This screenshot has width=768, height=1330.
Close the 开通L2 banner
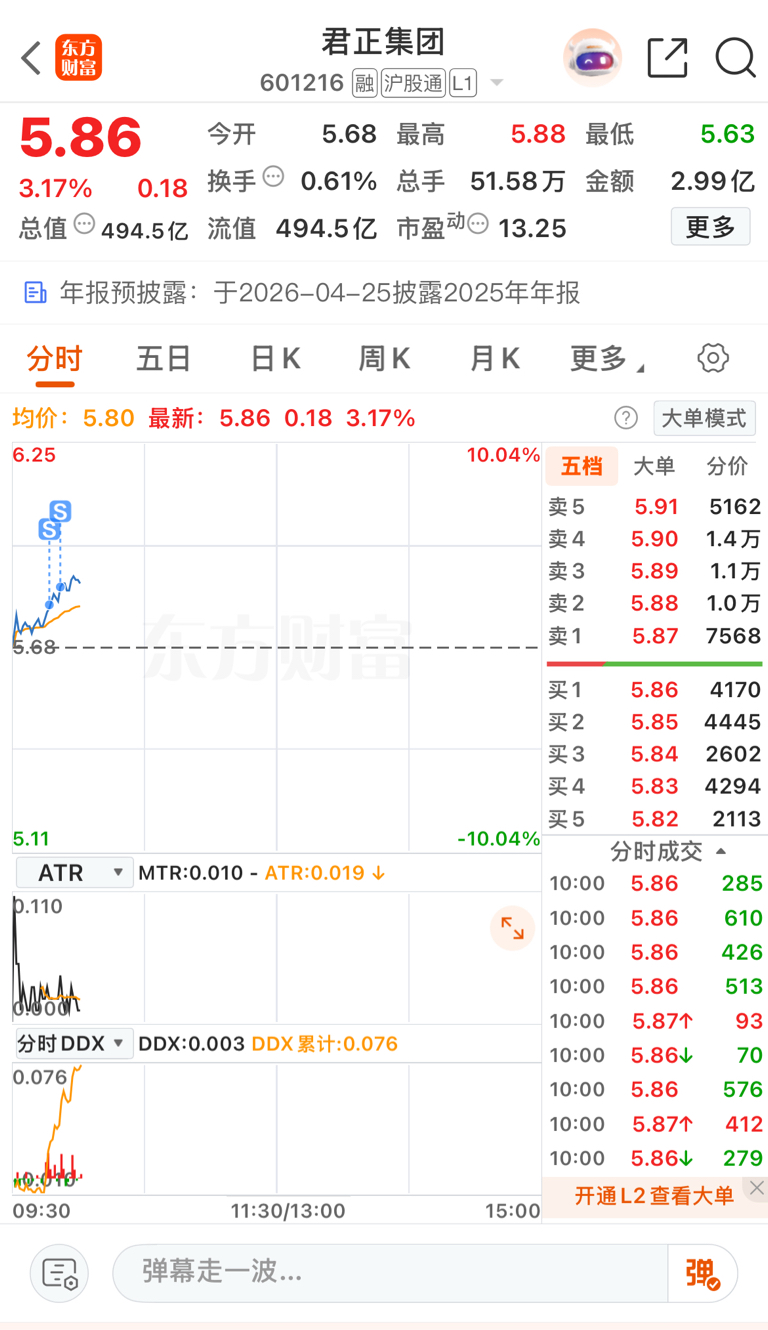(756, 1188)
